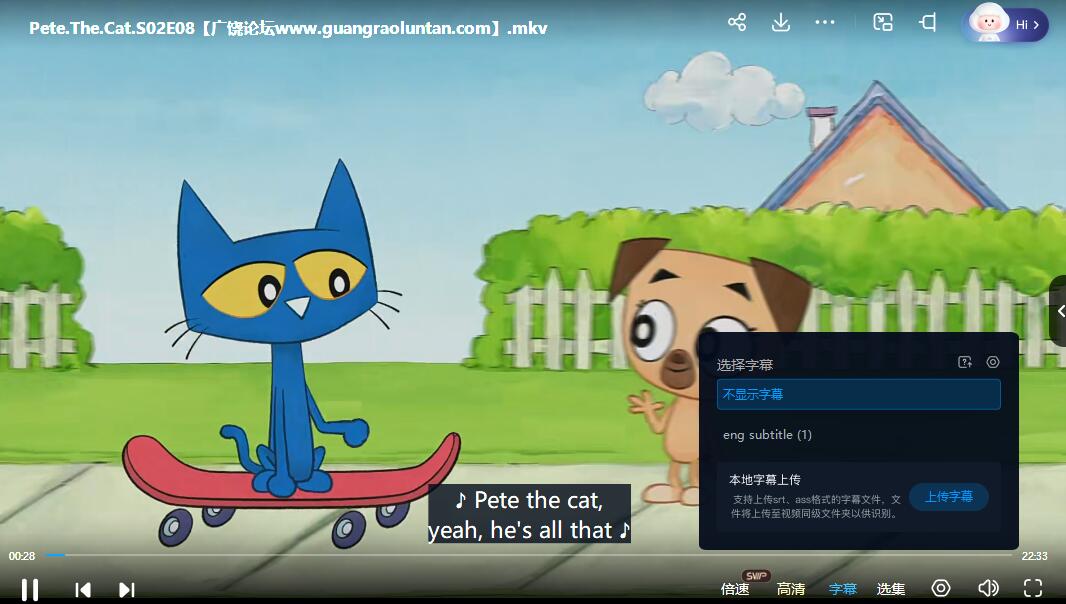Click the 选择字幕 panel title
This screenshot has height=604, width=1066.
[x=745, y=365]
